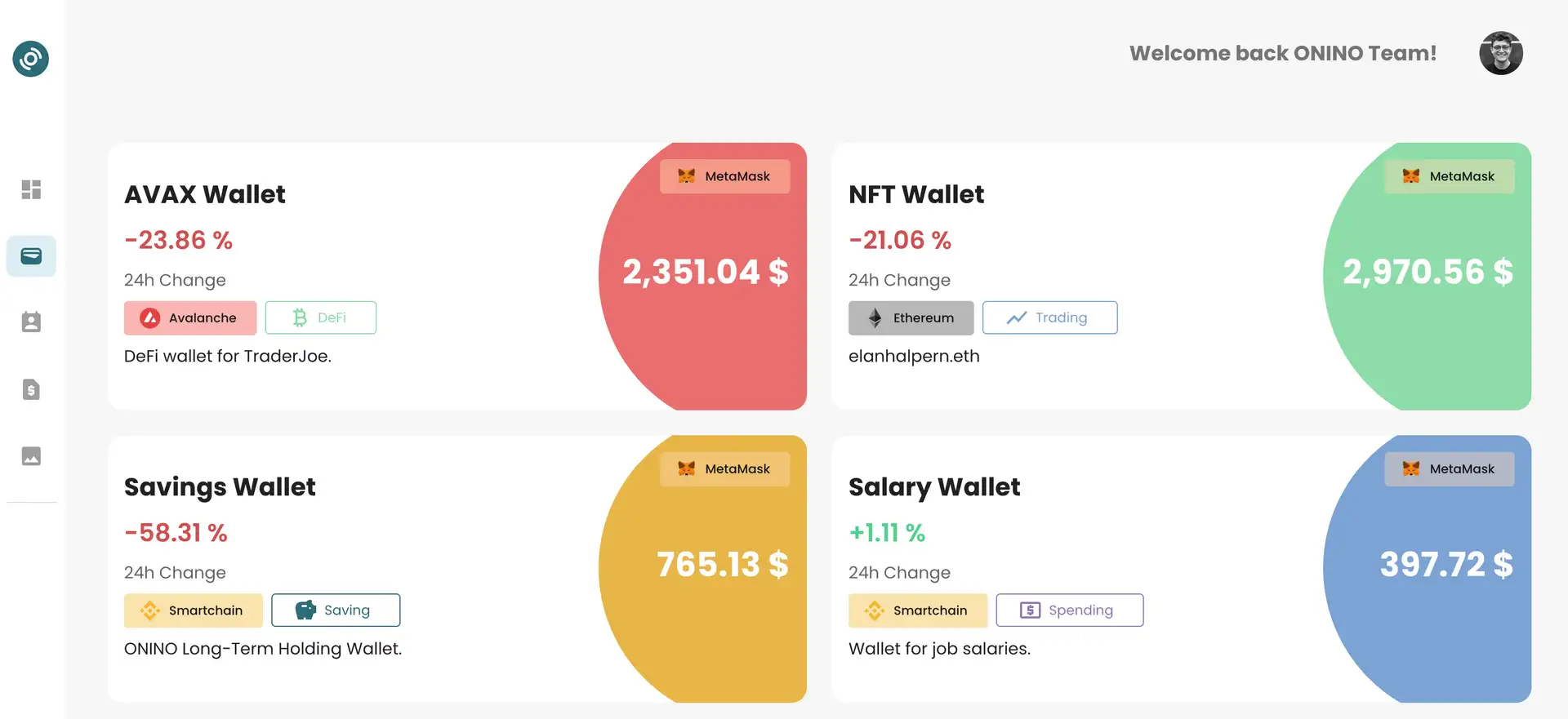This screenshot has height=719, width=1568.
Task: Open the contacts badge icon in sidebar
Action: (x=31, y=322)
